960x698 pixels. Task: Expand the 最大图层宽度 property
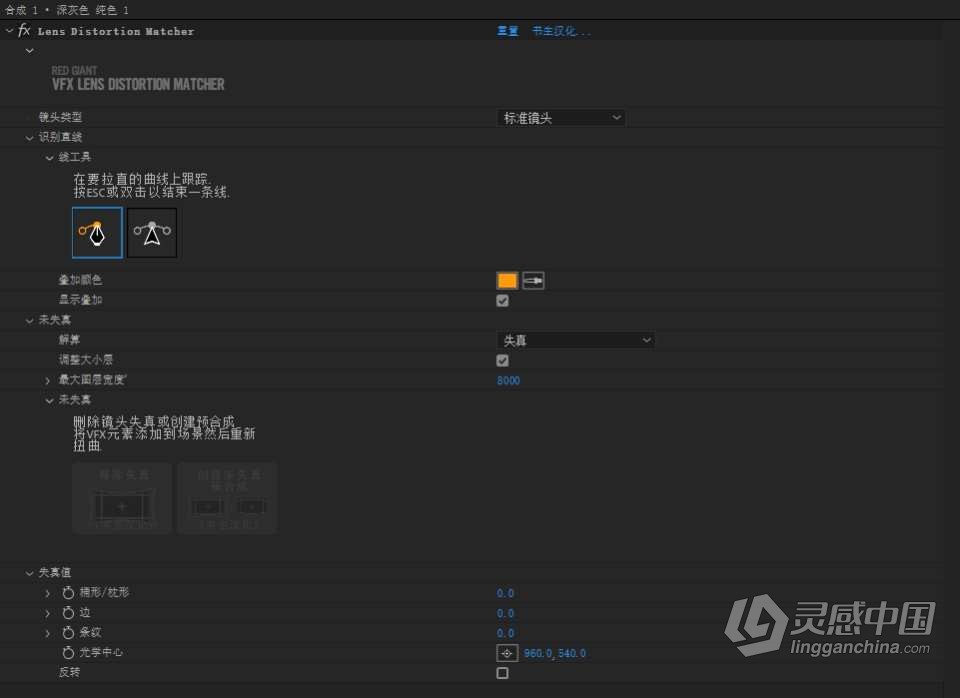(x=48, y=380)
